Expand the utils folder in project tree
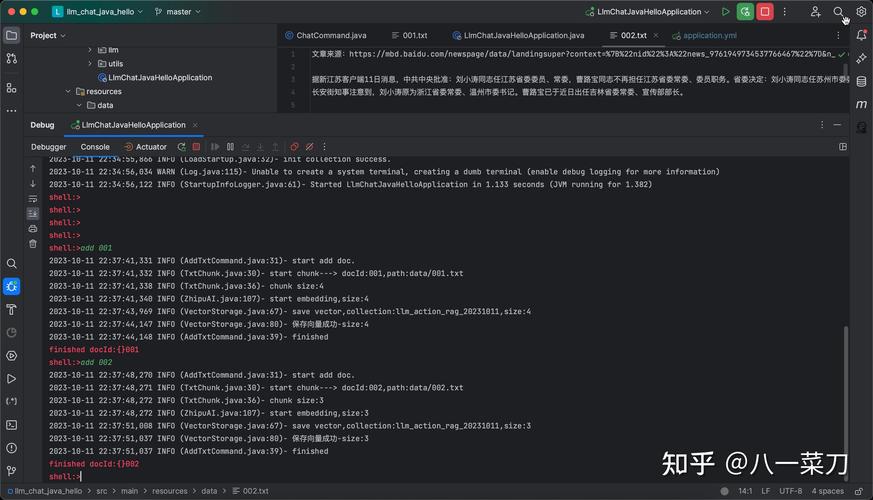Image resolution: width=873 pixels, height=500 pixels. 90,64
